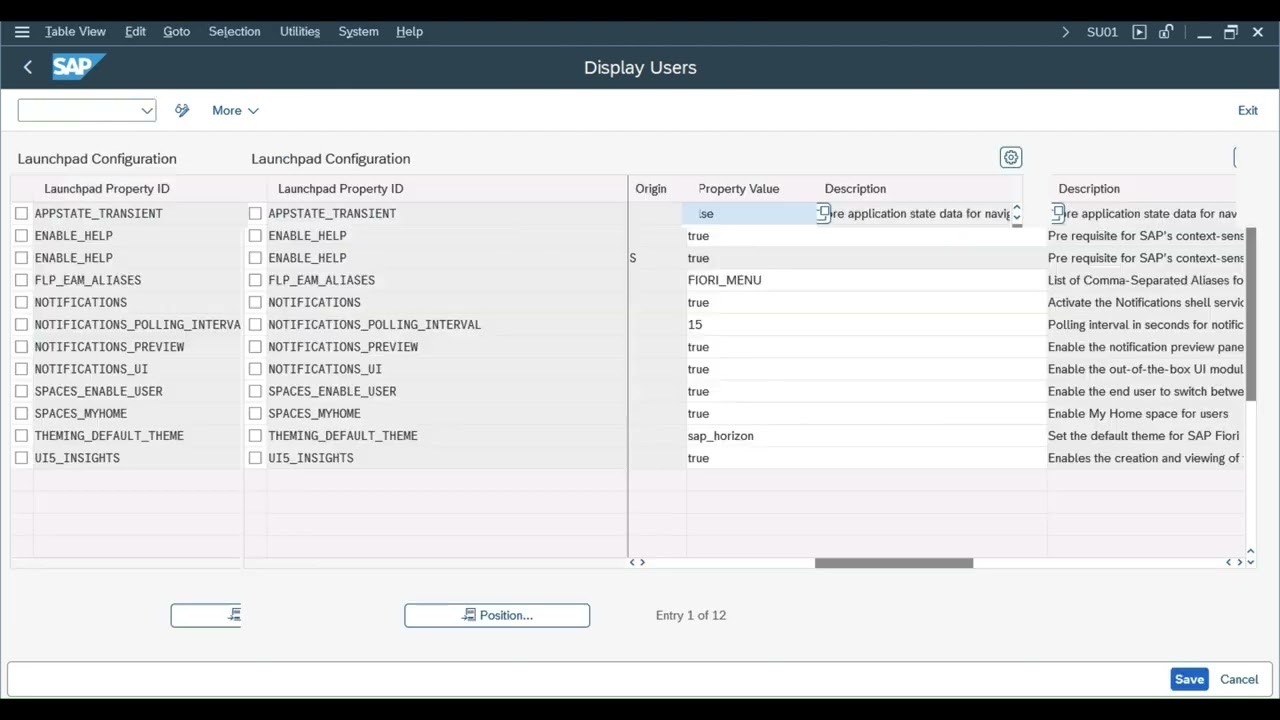Open the Help menu
The width and height of the screenshot is (1280, 720).
click(x=409, y=32)
